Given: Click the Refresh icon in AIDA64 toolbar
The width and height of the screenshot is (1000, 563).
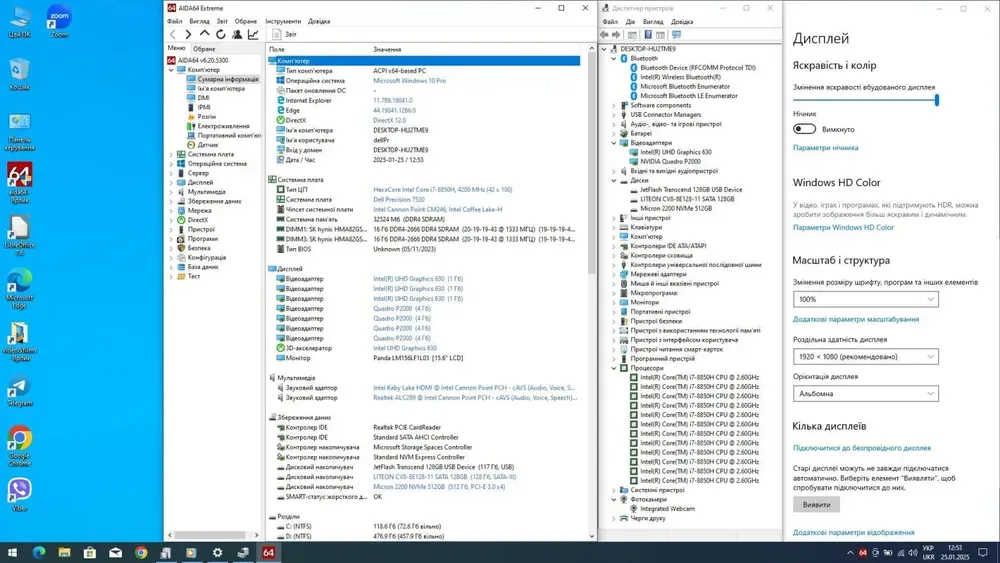Looking at the screenshot, I should coord(221,34).
